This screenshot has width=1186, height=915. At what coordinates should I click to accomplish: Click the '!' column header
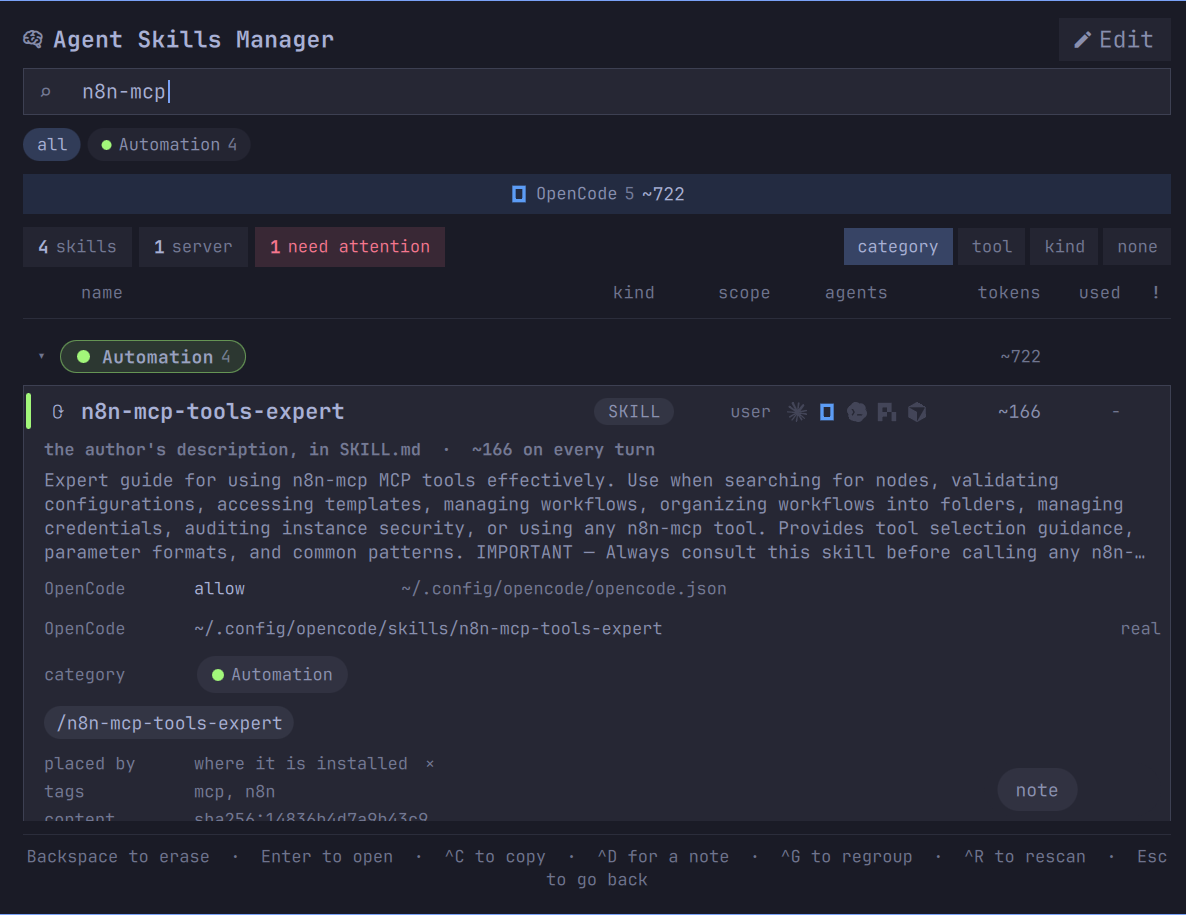[1156, 292]
